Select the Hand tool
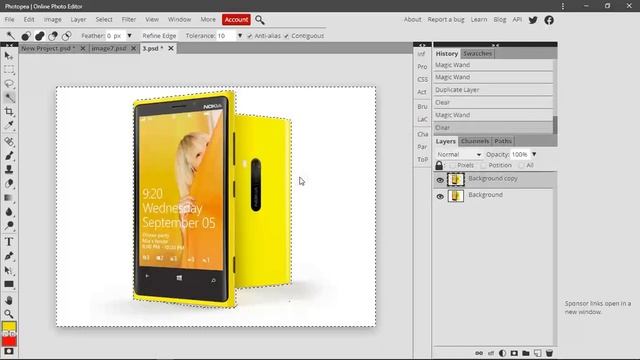 [x=9, y=300]
